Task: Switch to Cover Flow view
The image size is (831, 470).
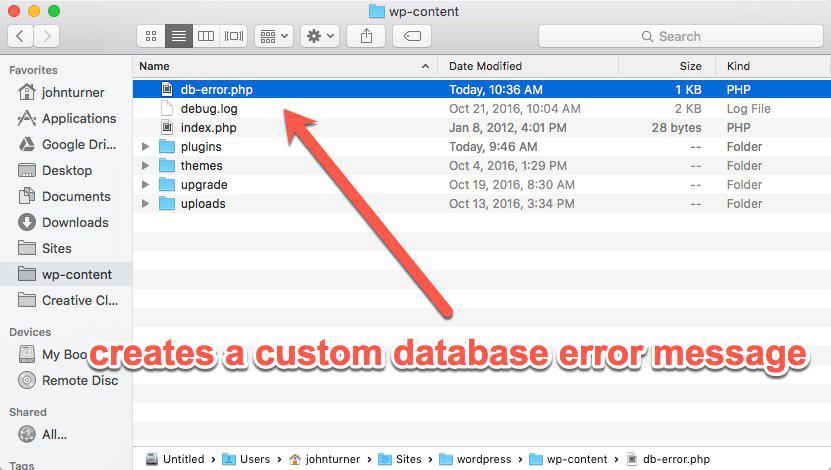Action: coord(234,37)
